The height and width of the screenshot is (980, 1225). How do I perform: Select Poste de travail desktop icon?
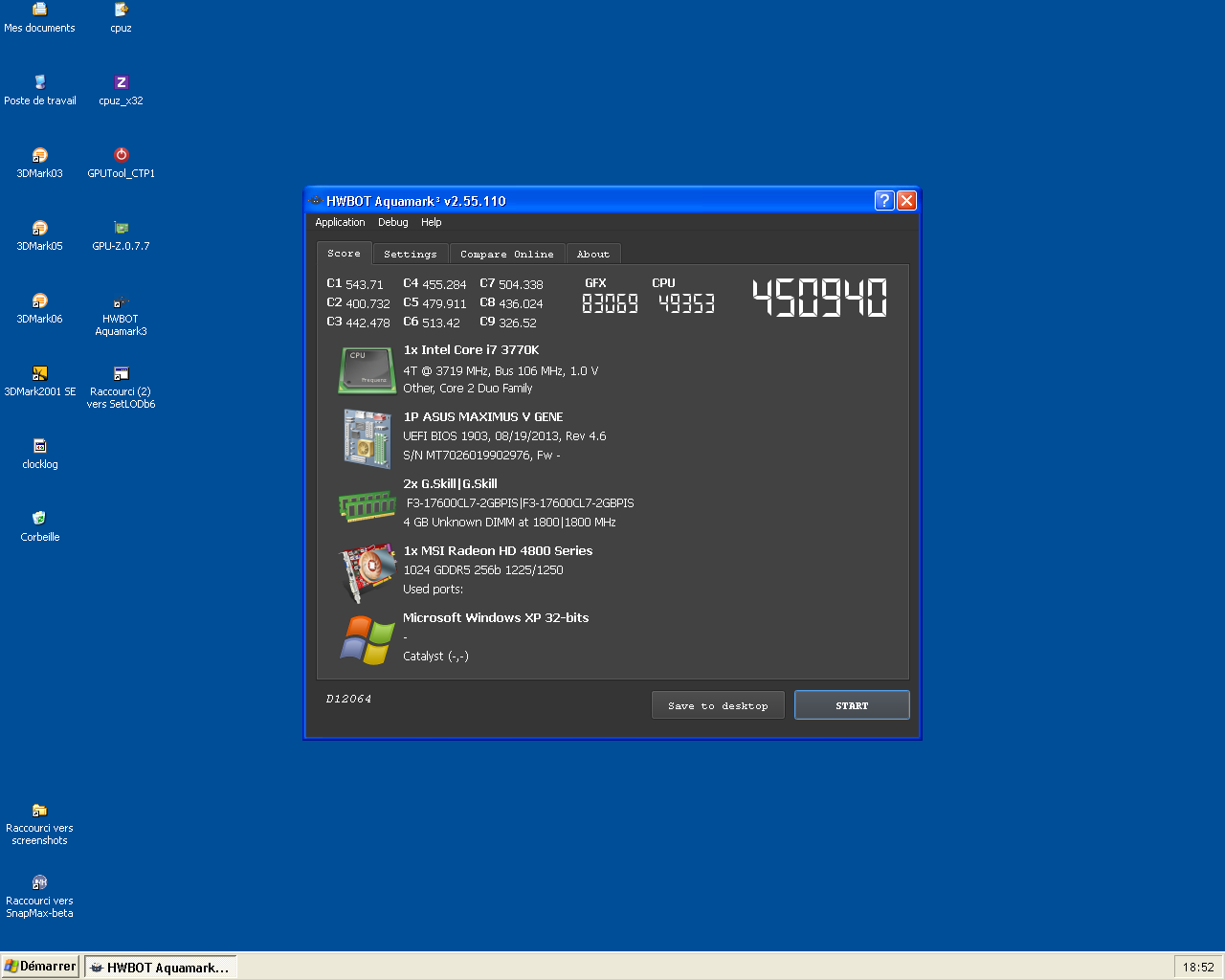pos(39,90)
